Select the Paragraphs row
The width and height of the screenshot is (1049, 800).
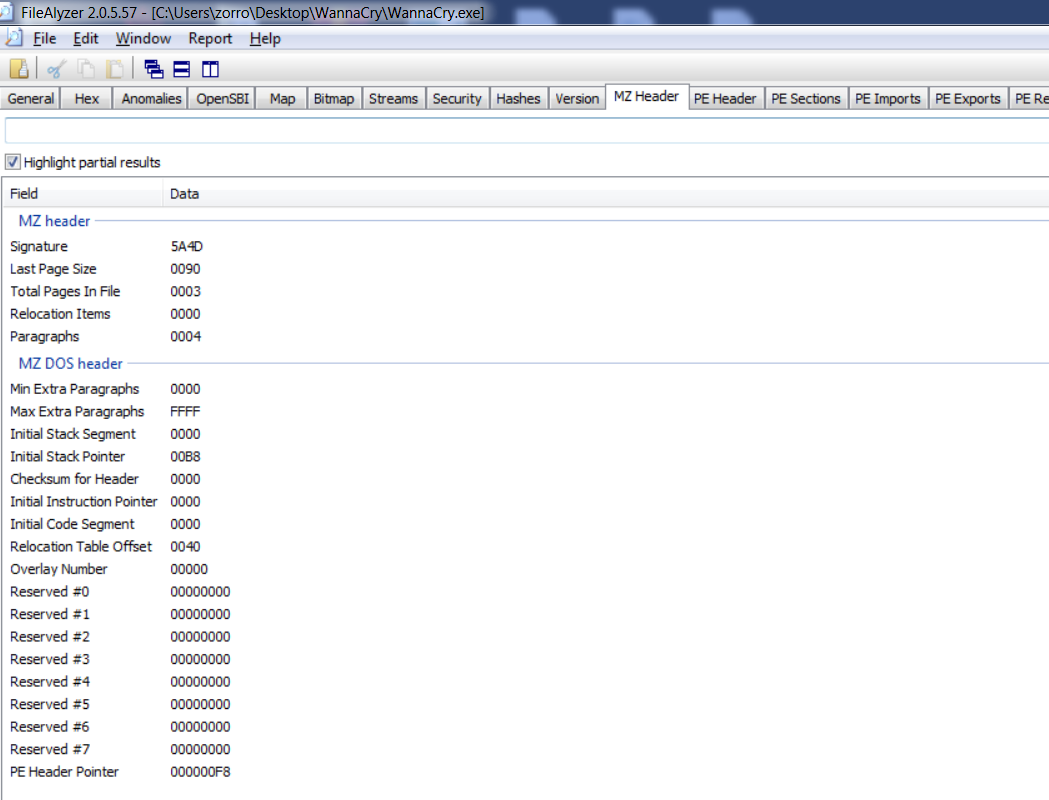click(526, 336)
